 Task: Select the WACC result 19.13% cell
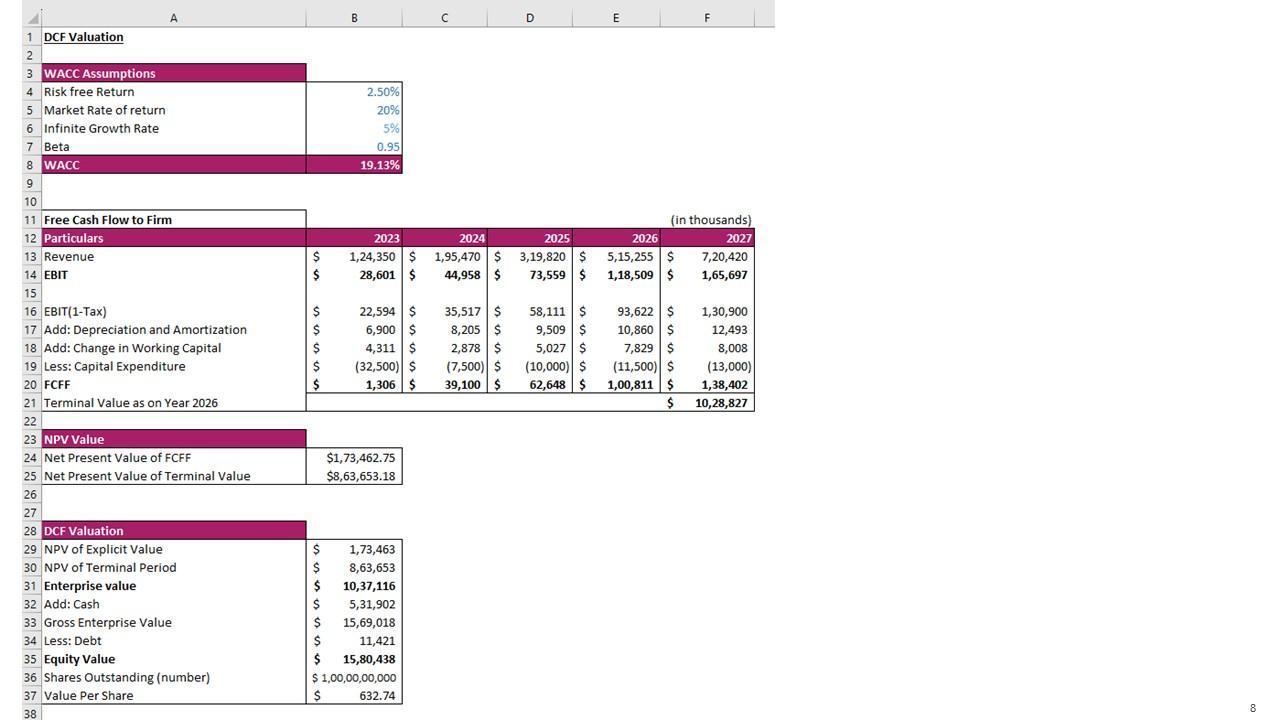click(354, 165)
